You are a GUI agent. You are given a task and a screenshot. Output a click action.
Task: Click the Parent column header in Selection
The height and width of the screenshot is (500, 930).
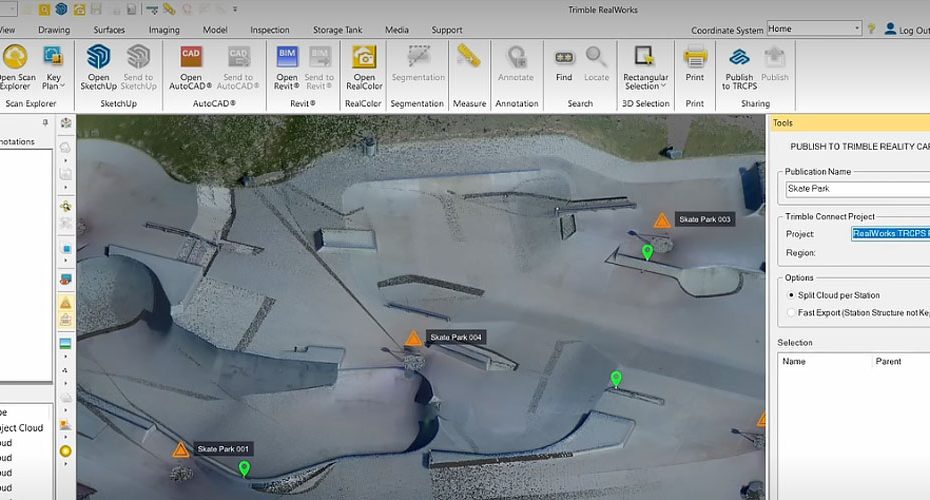[888, 361]
